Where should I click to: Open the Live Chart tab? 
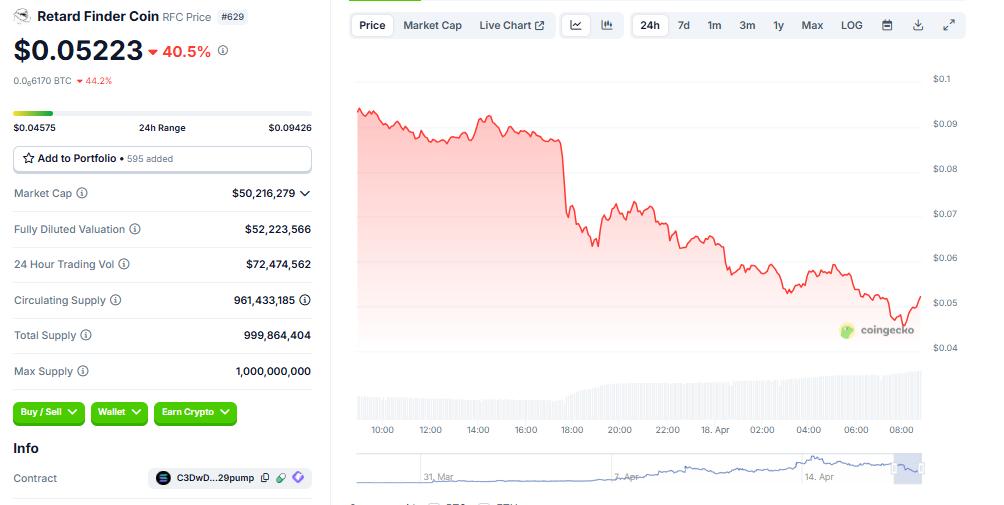click(x=511, y=25)
